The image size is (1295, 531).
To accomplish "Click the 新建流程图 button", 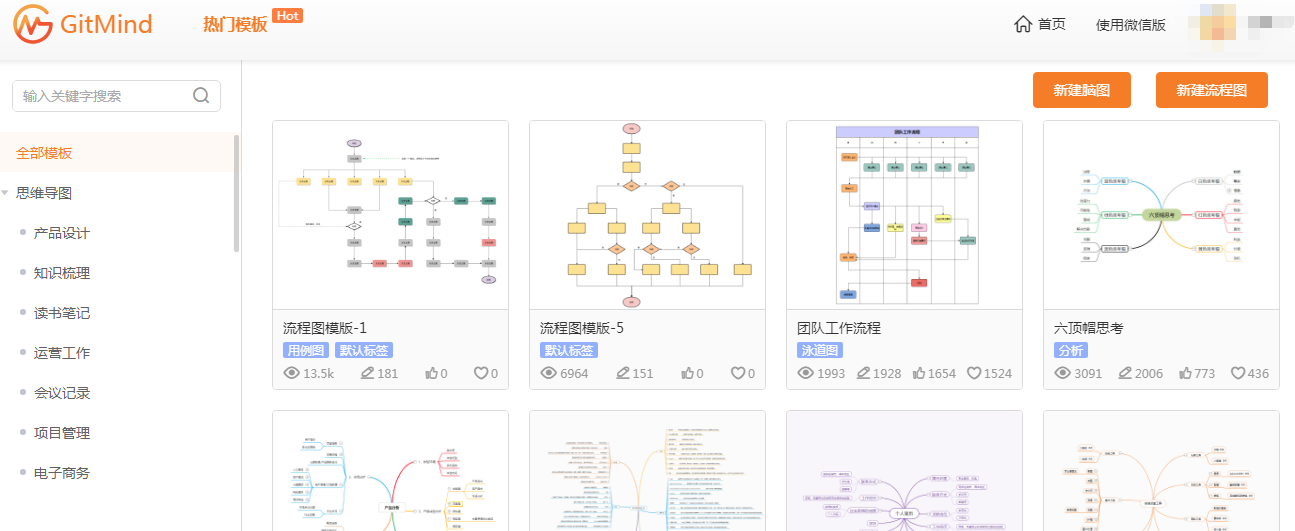I will pos(1211,90).
